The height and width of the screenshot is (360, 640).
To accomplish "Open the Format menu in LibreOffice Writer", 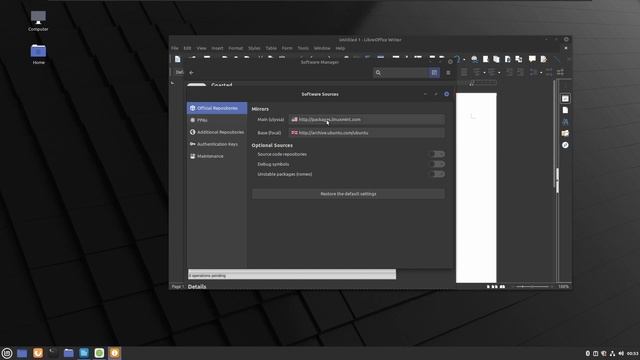I will pos(236,48).
